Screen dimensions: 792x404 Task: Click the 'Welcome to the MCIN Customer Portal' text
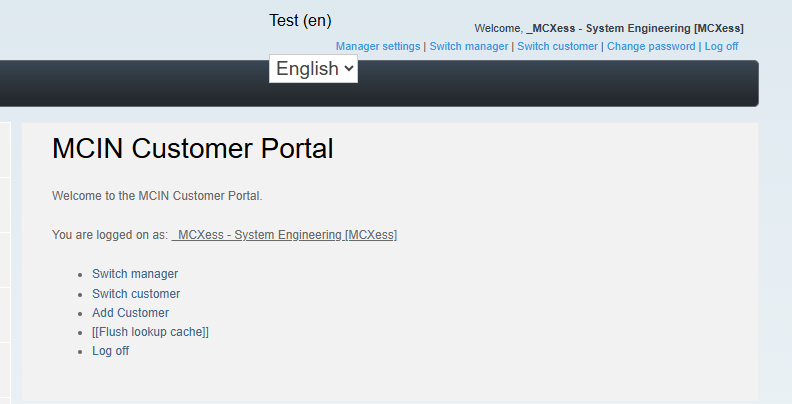[x=157, y=196]
